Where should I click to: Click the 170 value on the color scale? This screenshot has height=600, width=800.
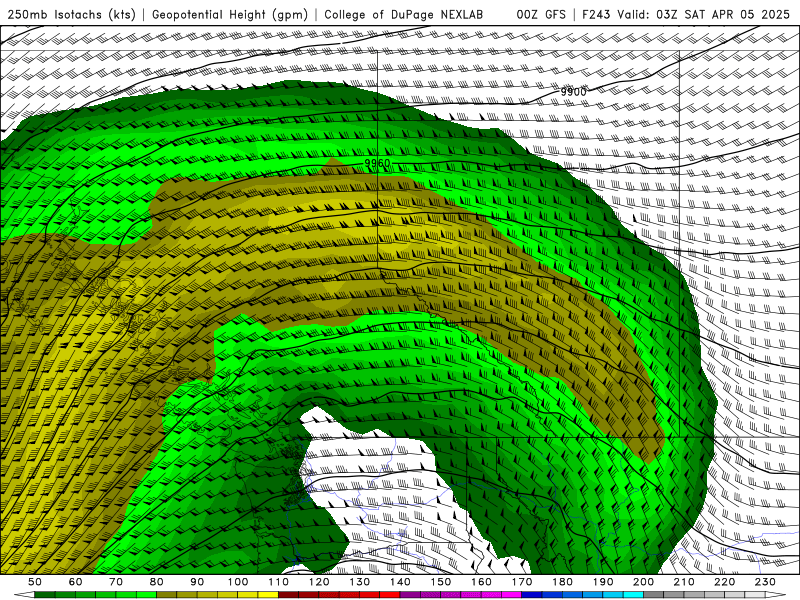[522, 582]
